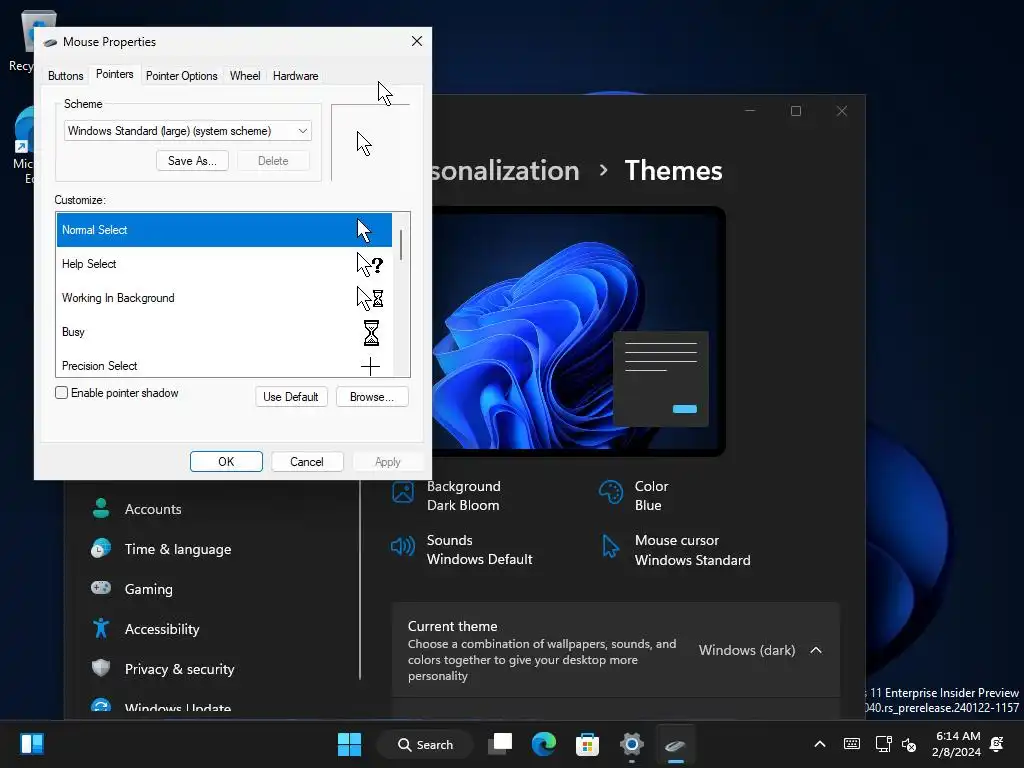Click Browse... for cursor file
The width and height of the screenshot is (1024, 768).
click(x=372, y=396)
